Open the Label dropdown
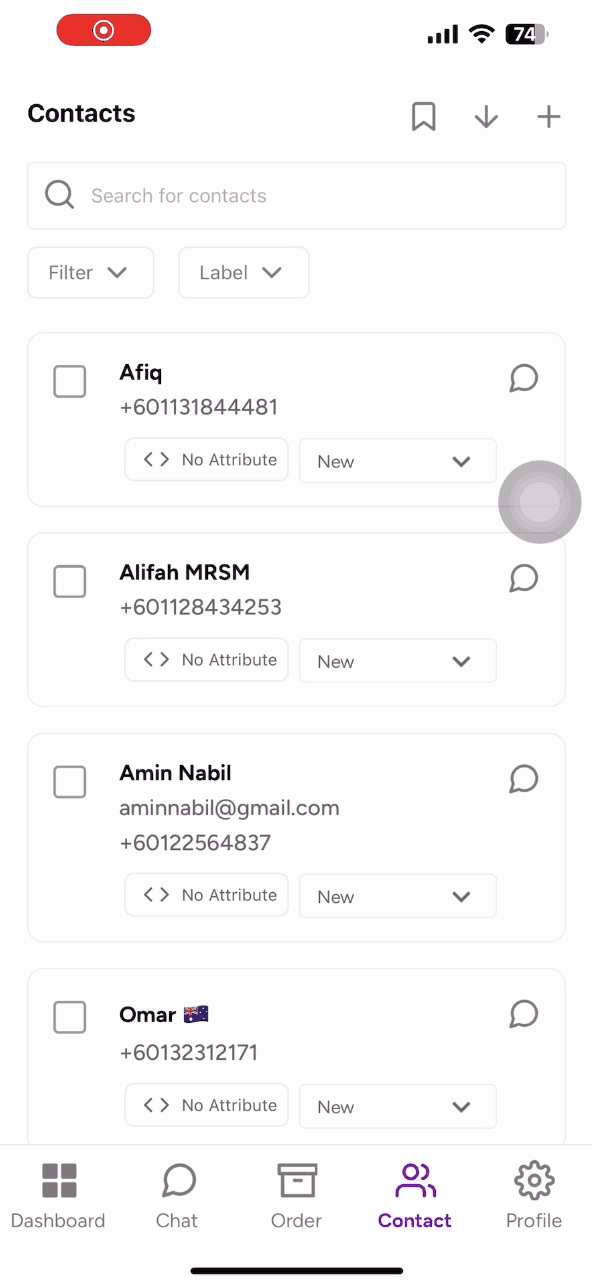Screen dimensions: 592x1280 click(x=244, y=273)
